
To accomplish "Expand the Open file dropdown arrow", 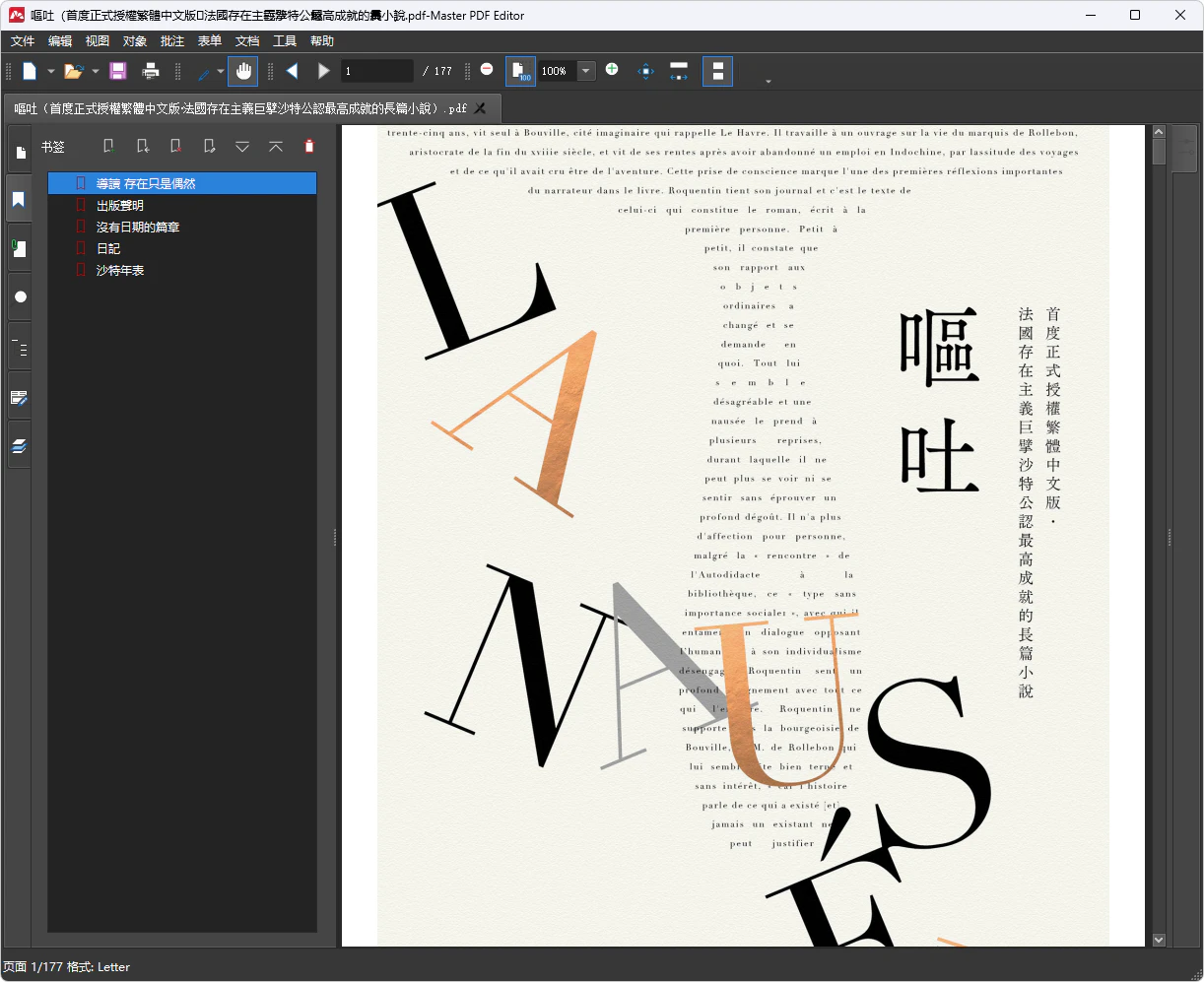I will 96,72.
